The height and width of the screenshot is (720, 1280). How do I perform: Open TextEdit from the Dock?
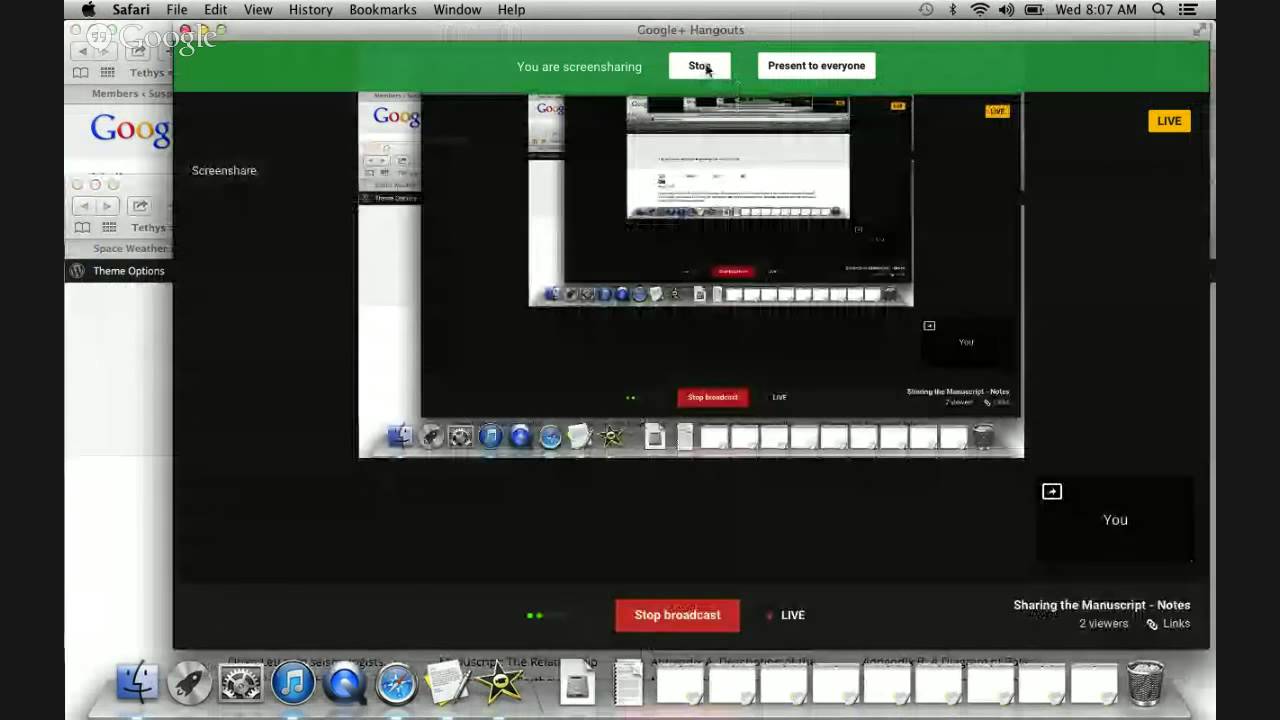449,683
